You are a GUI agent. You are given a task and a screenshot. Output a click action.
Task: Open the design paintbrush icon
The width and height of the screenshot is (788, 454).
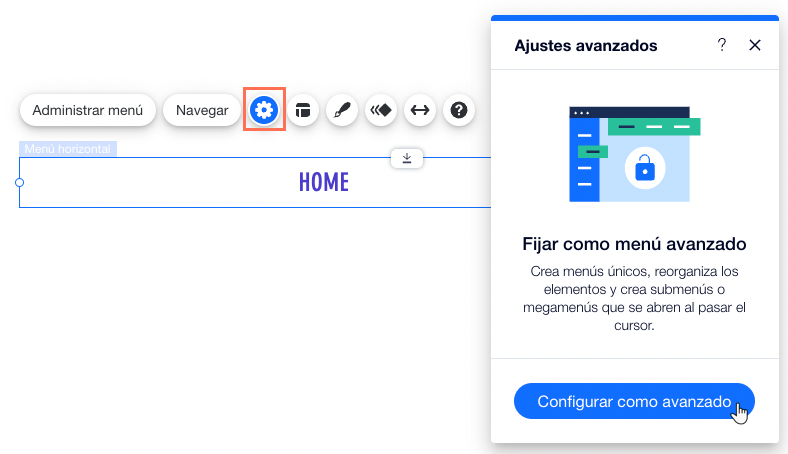coord(342,110)
